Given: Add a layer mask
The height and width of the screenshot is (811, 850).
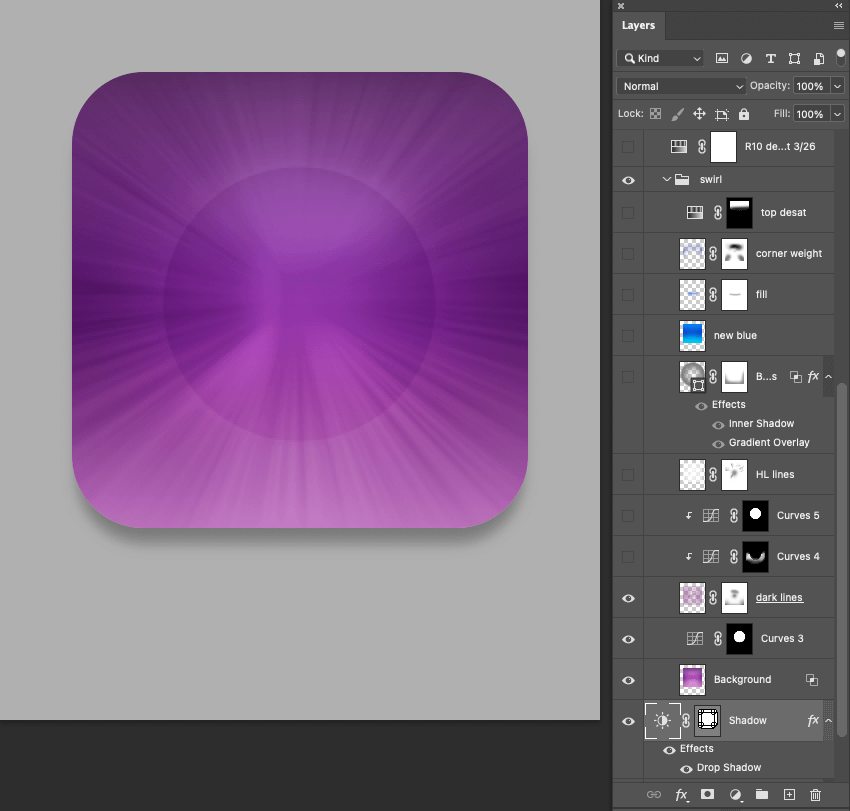Looking at the screenshot, I should 708,795.
